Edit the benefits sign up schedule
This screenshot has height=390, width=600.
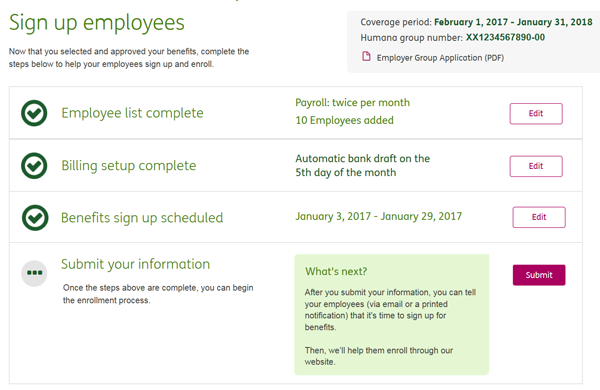(x=539, y=217)
